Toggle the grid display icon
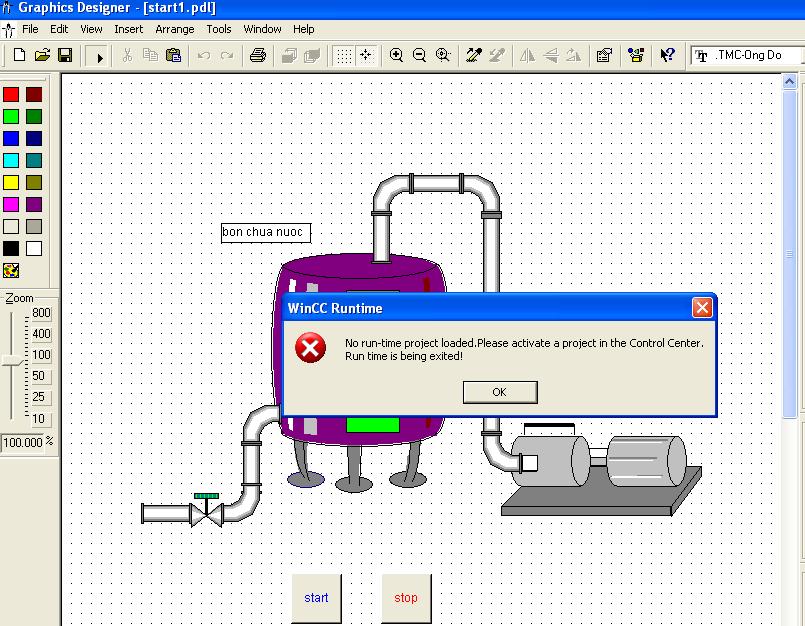Screen dimensions: 805x626 [344, 56]
